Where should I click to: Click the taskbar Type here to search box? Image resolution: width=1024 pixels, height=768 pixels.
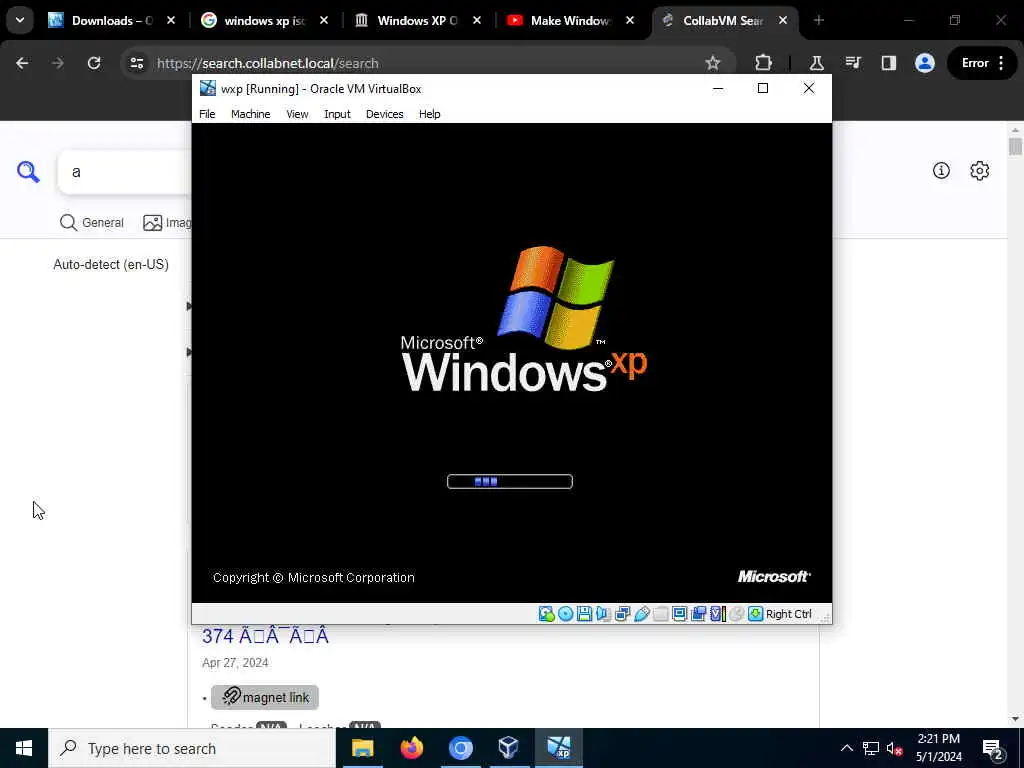pyautogui.click(x=192, y=748)
